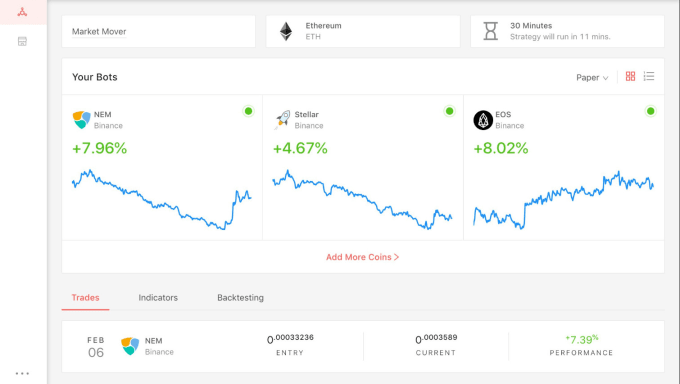Click the NEM name in bot card
Image resolution: width=680 pixels, height=384 pixels.
tap(103, 115)
